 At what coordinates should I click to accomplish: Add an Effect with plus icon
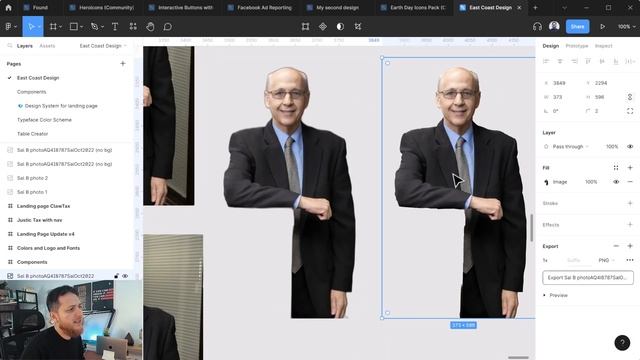click(630, 225)
